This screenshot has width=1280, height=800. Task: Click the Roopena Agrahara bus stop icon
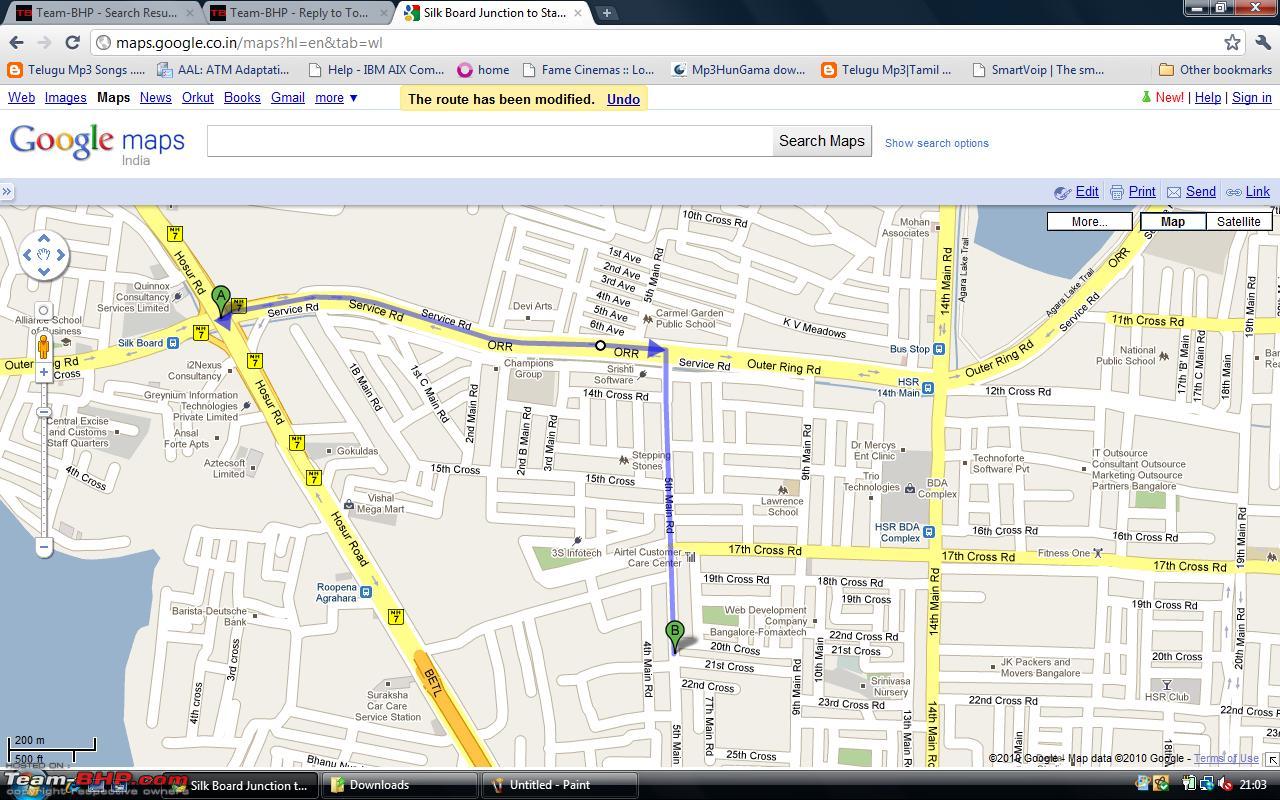[366, 592]
